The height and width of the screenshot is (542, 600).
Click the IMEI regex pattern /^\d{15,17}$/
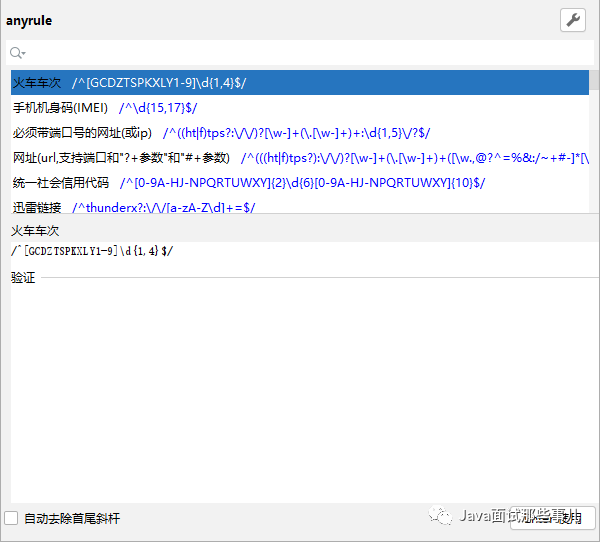pyautogui.click(x=158, y=107)
